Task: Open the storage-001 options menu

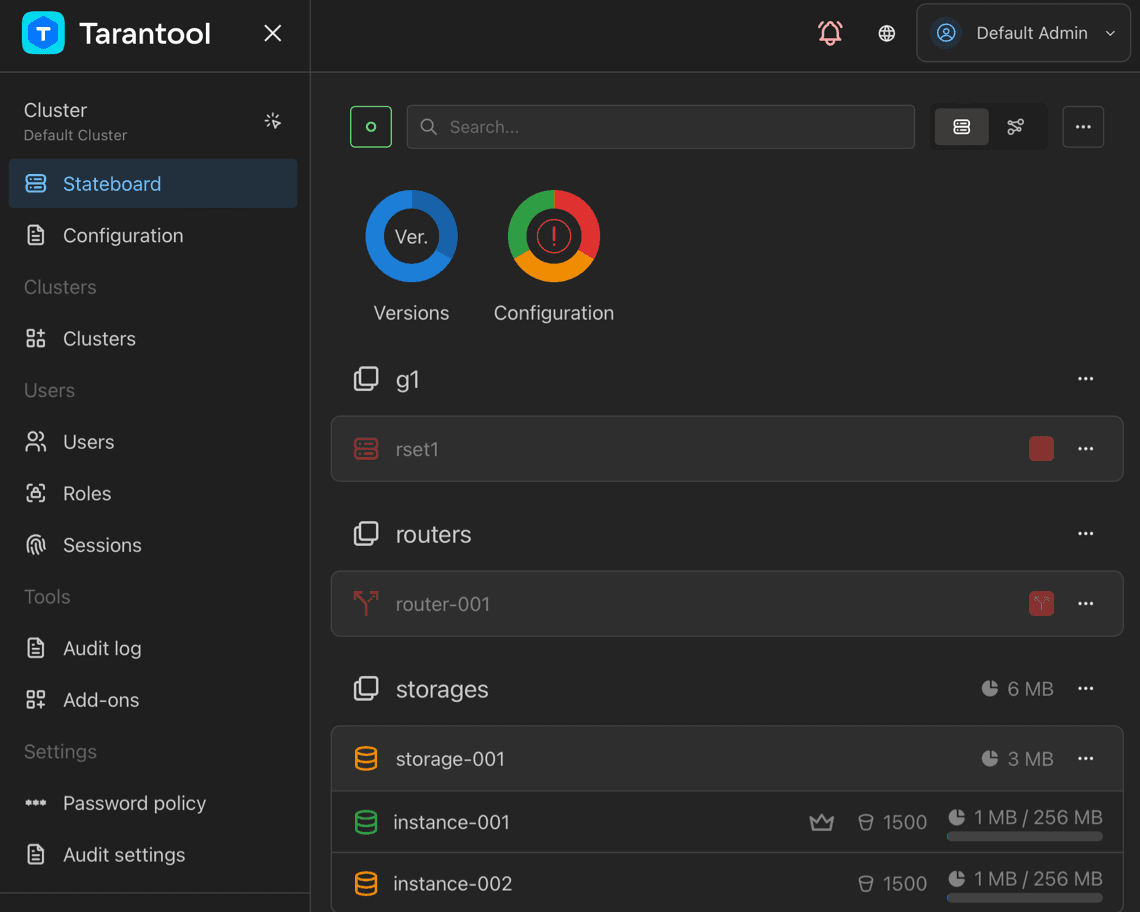Action: click(x=1085, y=759)
